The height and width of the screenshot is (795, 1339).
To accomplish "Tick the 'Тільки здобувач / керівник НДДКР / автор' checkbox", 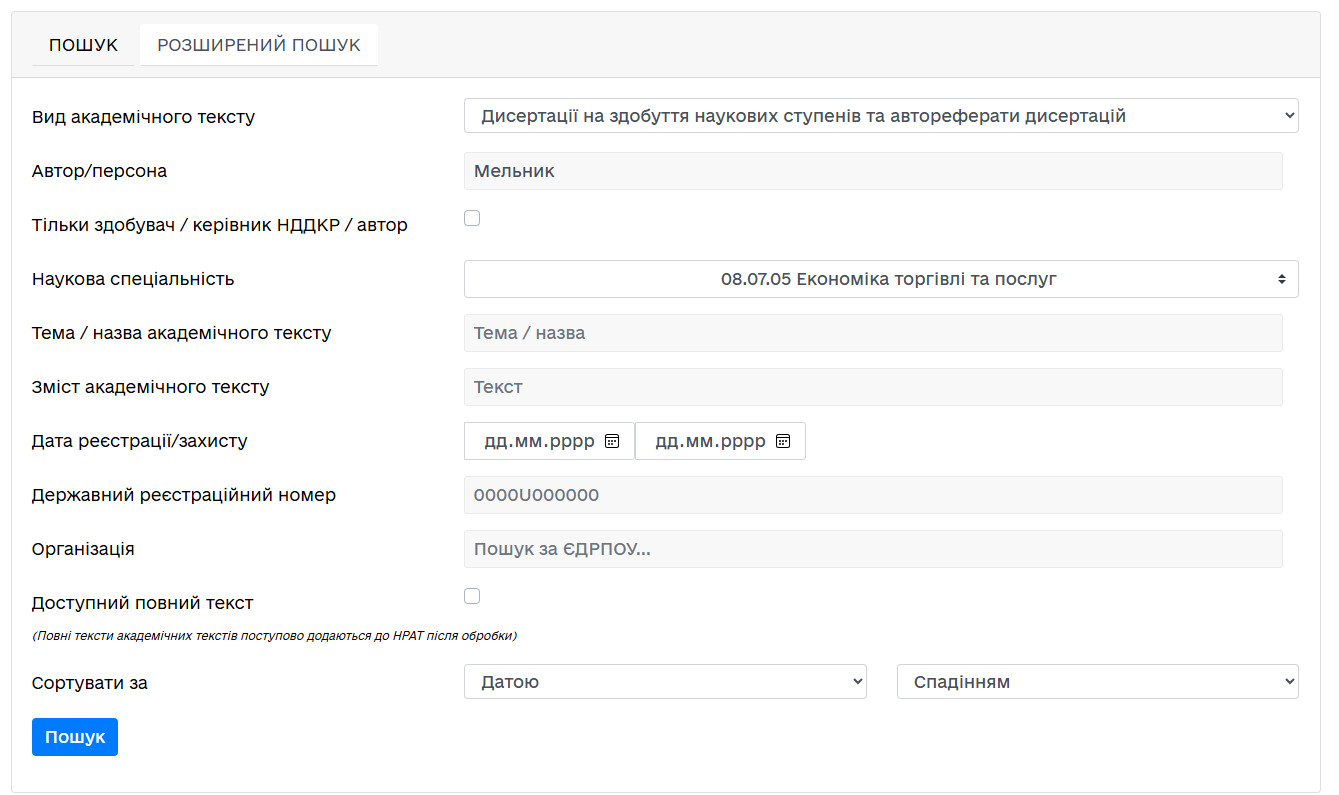I will coord(472,218).
